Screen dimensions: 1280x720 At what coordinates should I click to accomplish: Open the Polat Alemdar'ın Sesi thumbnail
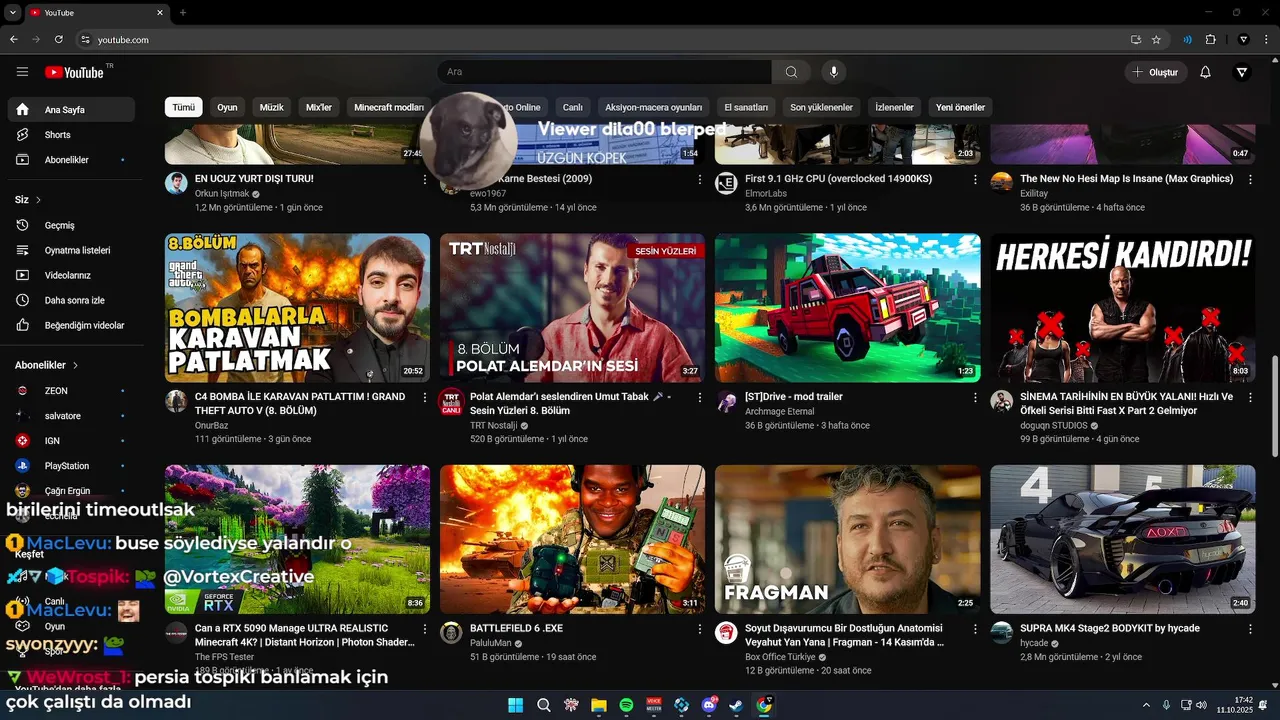click(x=572, y=308)
